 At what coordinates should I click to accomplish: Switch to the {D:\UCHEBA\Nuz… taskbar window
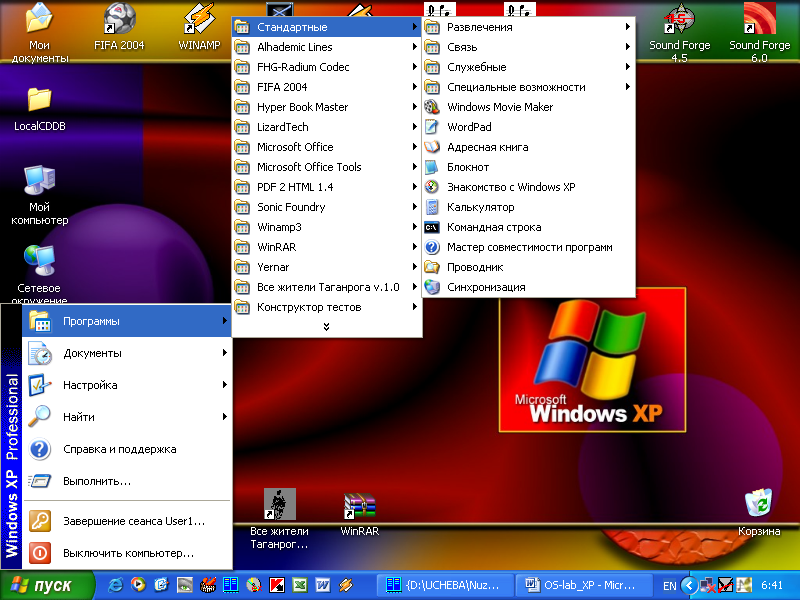(444, 585)
